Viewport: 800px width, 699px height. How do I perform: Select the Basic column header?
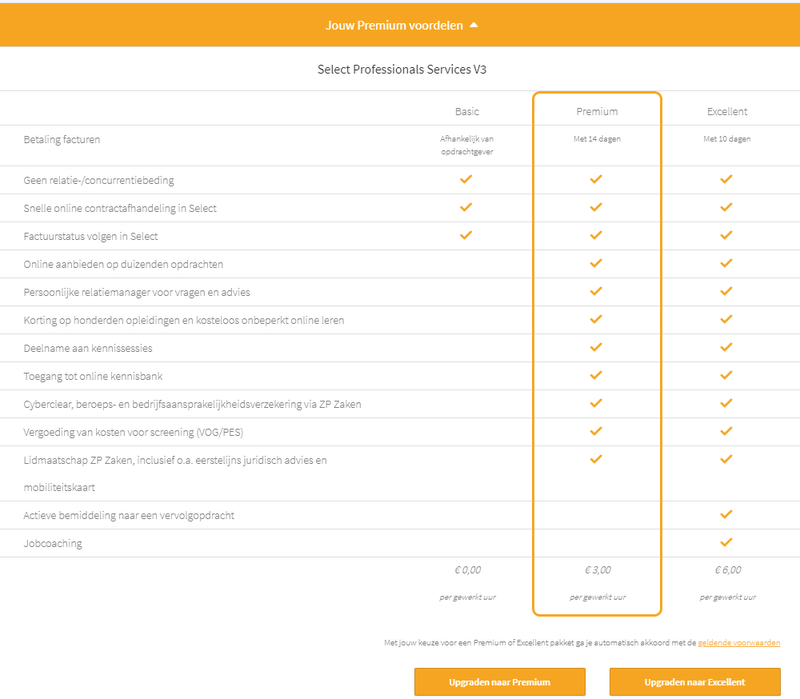point(466,111)
